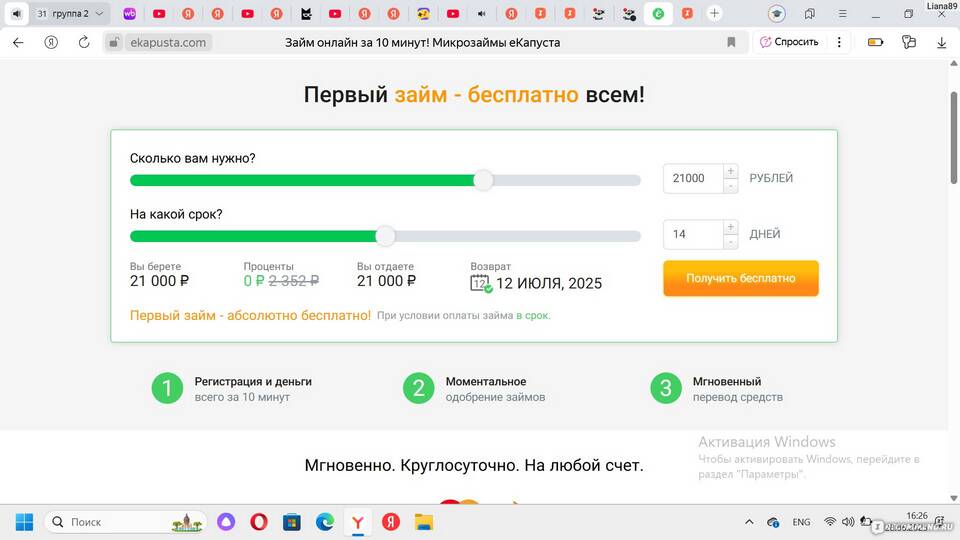This screenshot has height=540, width=960.
Task: Open File Explorer from the taskbar
Action: [424, 522]
